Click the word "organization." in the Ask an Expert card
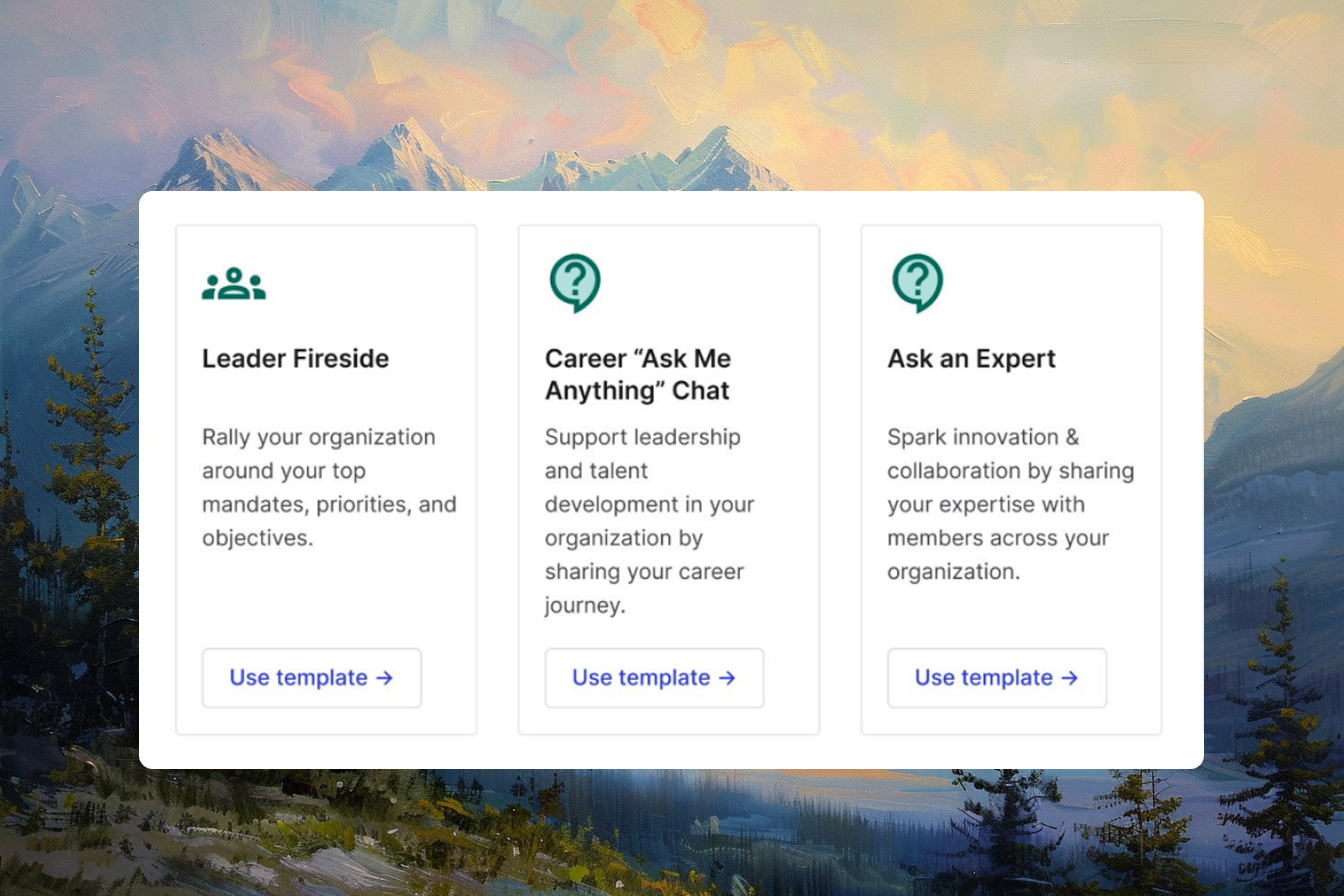Viewport: 1344px width, 896px height. pos(953,572)
